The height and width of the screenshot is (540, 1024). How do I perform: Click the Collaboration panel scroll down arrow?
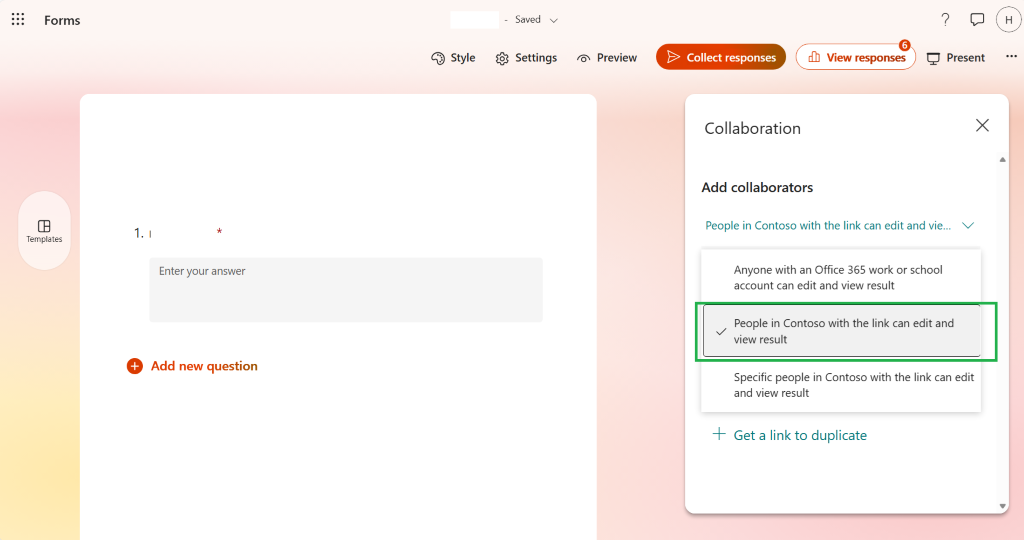pos(1002,506)
